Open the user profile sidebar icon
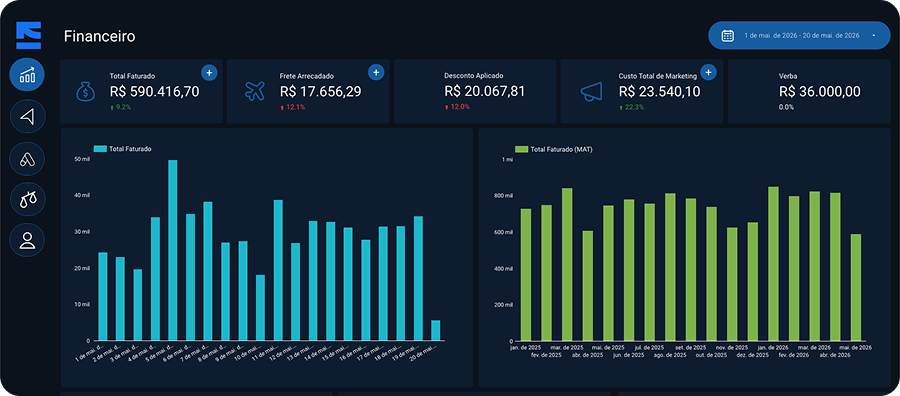Image resolution: width=900 pixels, height=396 pixels. point(27,240)
